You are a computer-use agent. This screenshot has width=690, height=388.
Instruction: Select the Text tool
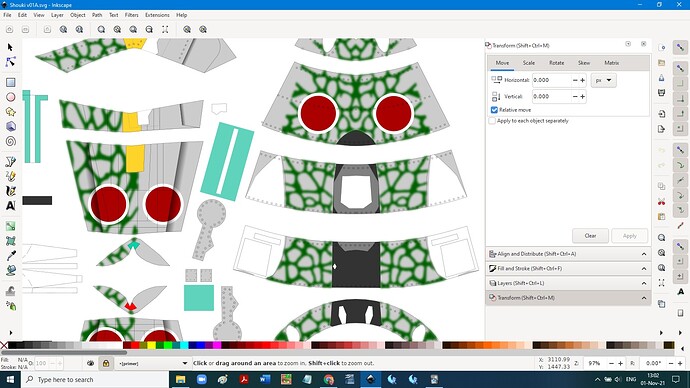pyautogui.click(x=11, y=205)
